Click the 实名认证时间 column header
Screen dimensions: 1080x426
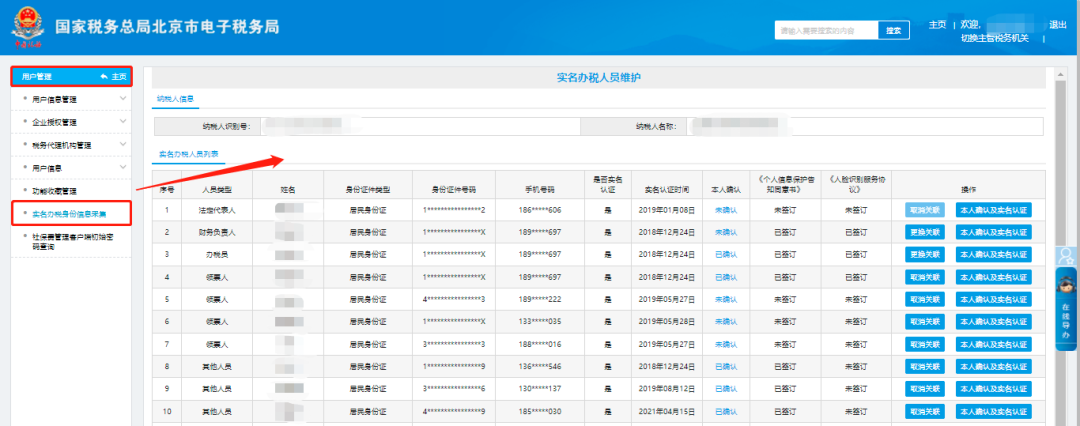[666, 188]
